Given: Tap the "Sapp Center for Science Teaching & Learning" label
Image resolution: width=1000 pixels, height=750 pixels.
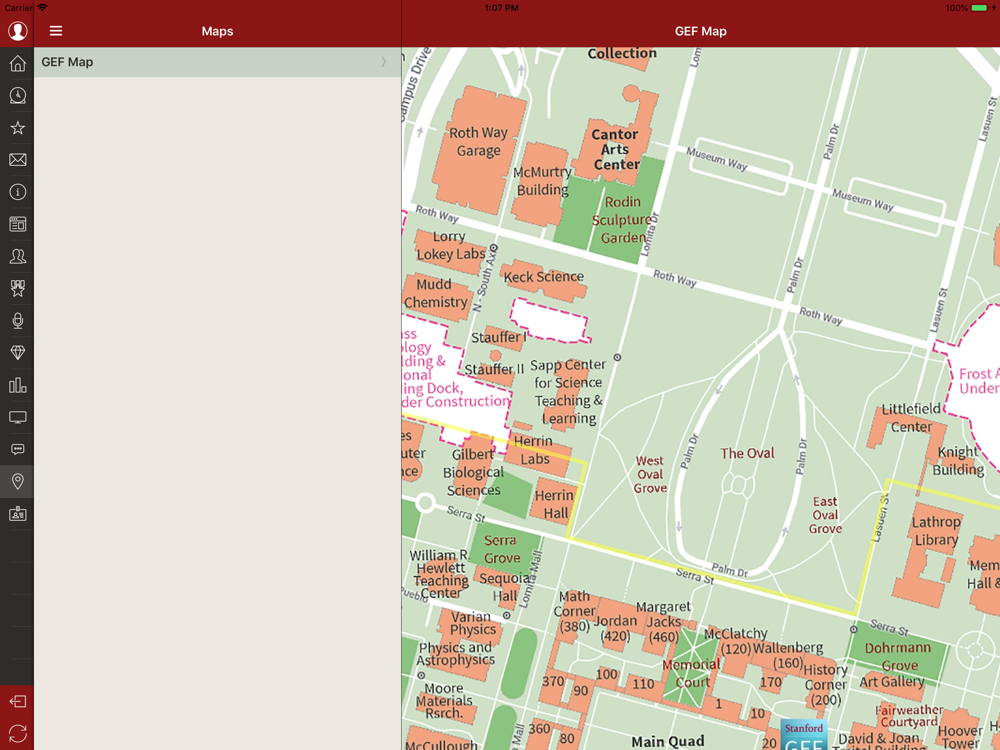Looking at the screenshot, I should pyautogui.click(x=568, y=392).
